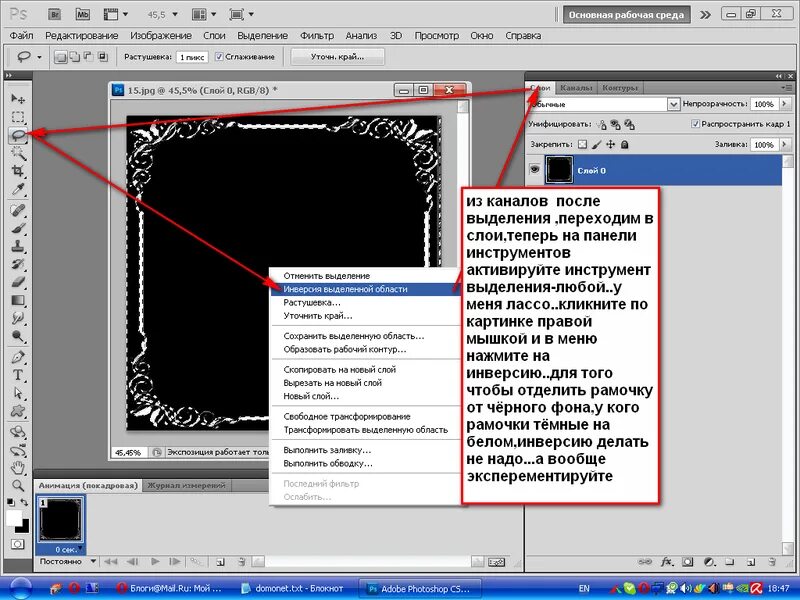
Task: Toggle lock transparent pixels
Action: coord(582,144)
